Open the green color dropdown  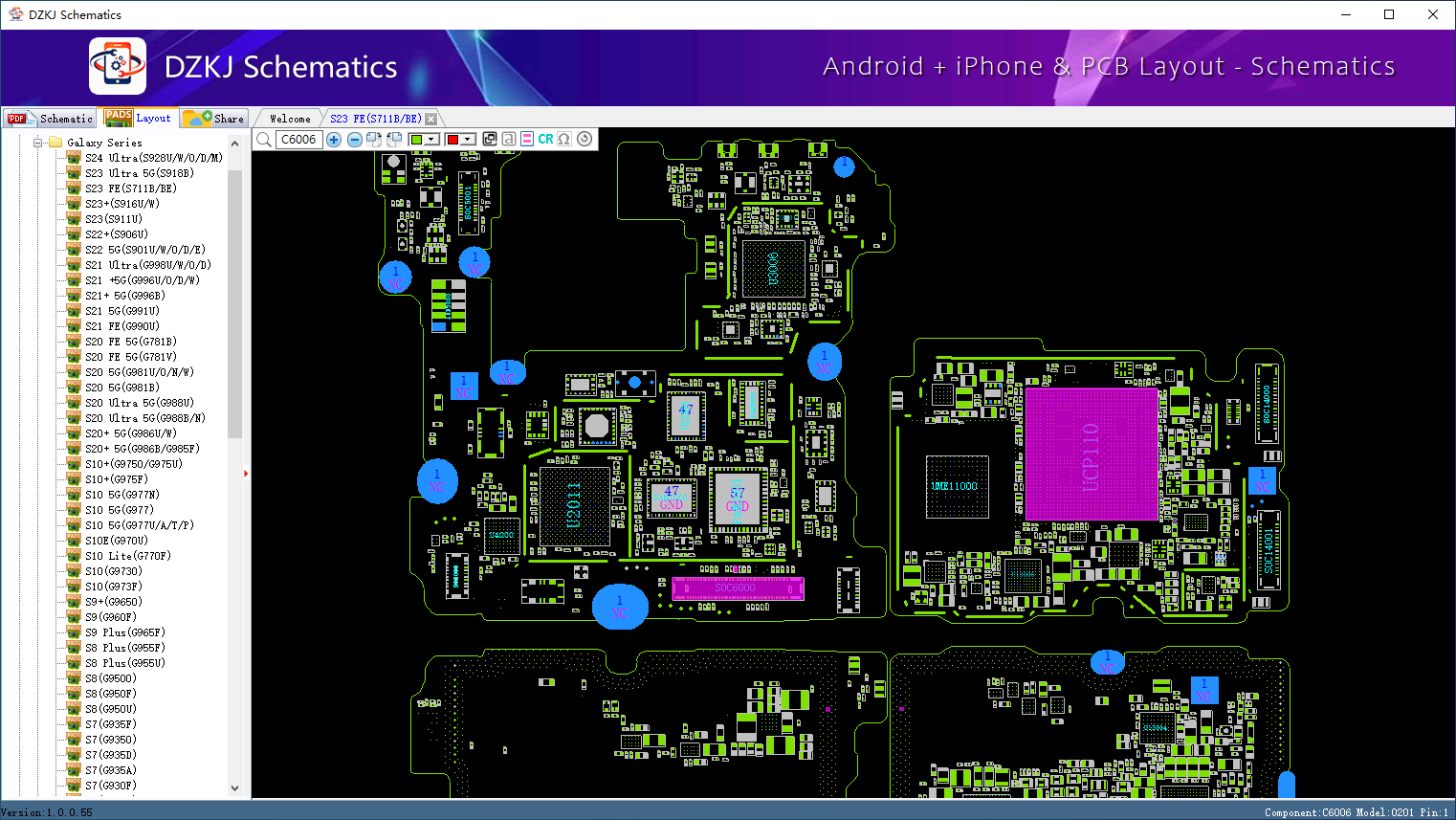(x=432, y=140)
